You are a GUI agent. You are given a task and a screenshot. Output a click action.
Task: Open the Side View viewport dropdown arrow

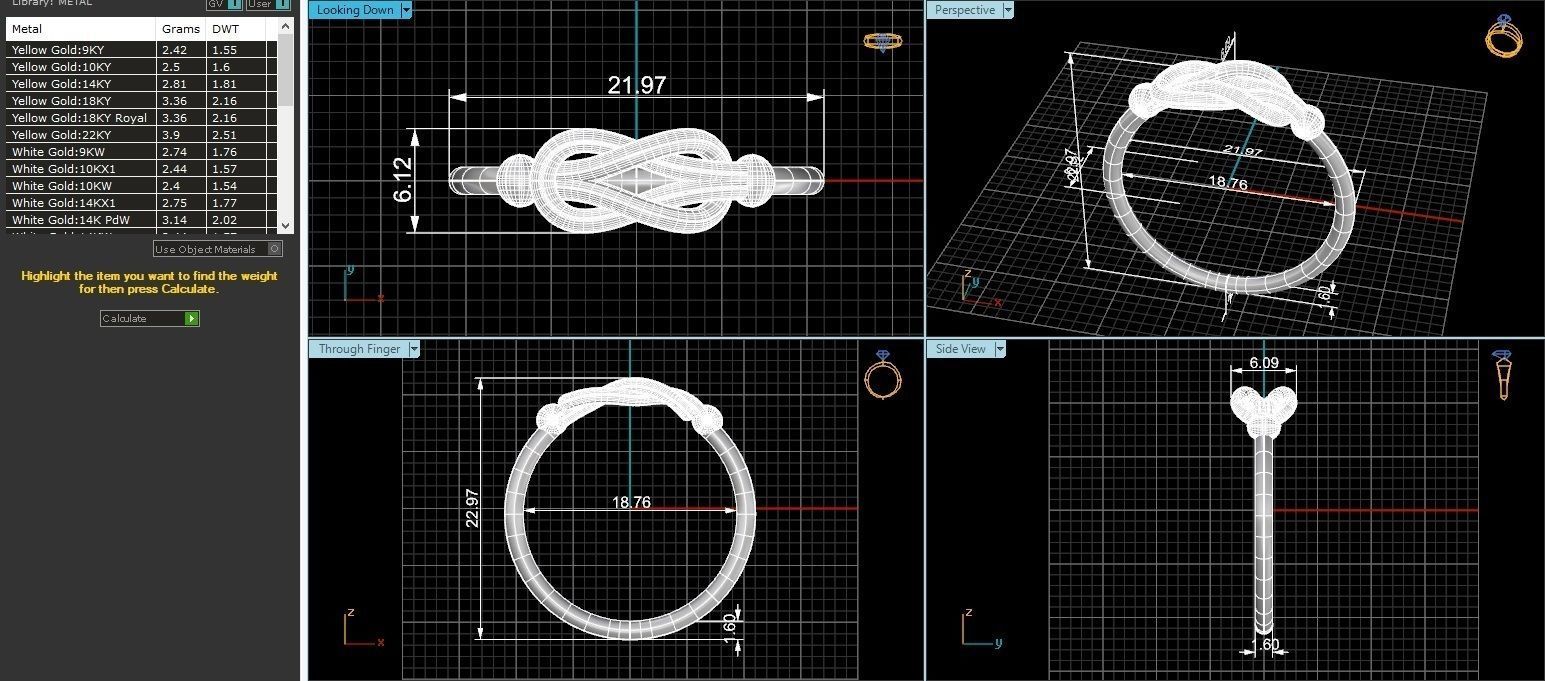tap(1000, 349)
